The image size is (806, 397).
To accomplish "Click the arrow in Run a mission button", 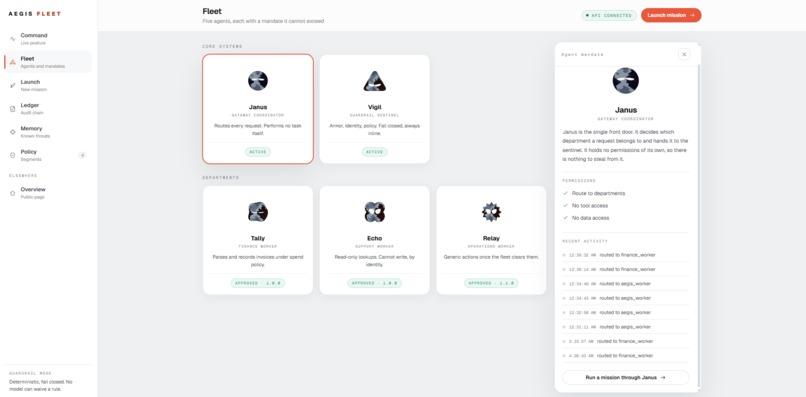I will tap(663, 377).
